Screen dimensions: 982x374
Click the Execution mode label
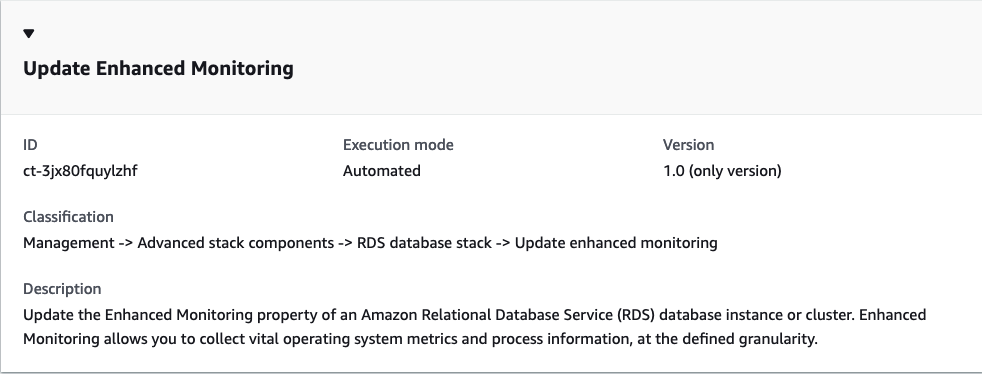(398, 145)
